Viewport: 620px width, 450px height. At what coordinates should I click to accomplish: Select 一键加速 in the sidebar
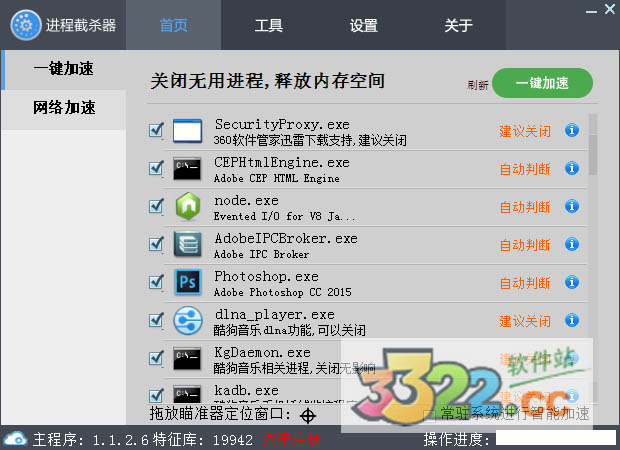[64, 69]
